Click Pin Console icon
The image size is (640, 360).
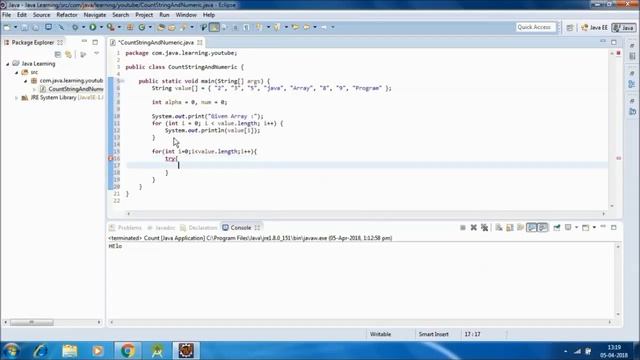[x=557, y=227]
